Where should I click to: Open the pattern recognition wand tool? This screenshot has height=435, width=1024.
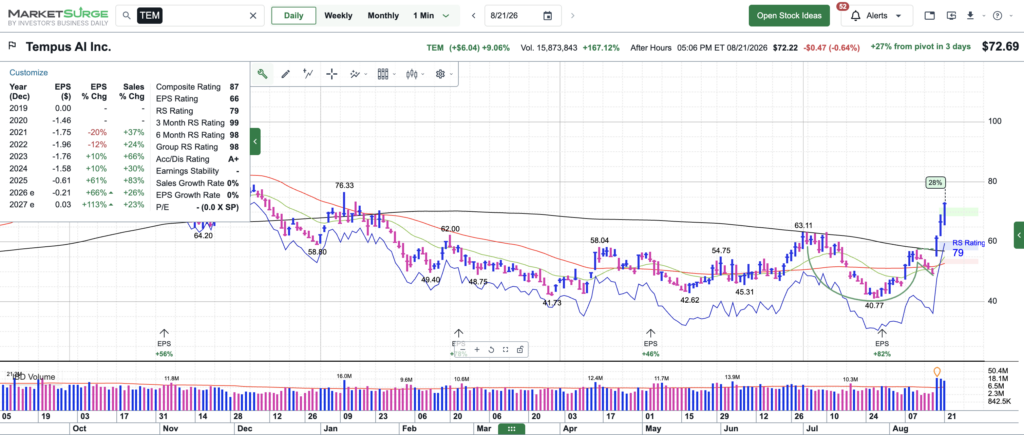[355, 74]
